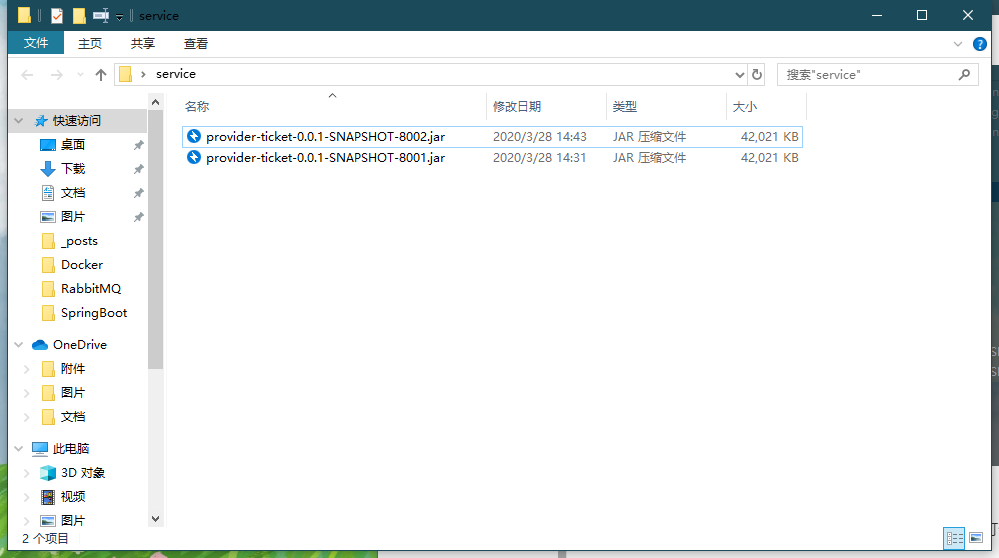Collapse the 快速访问 tree section
999x558 pixels.
pos(19,121)
